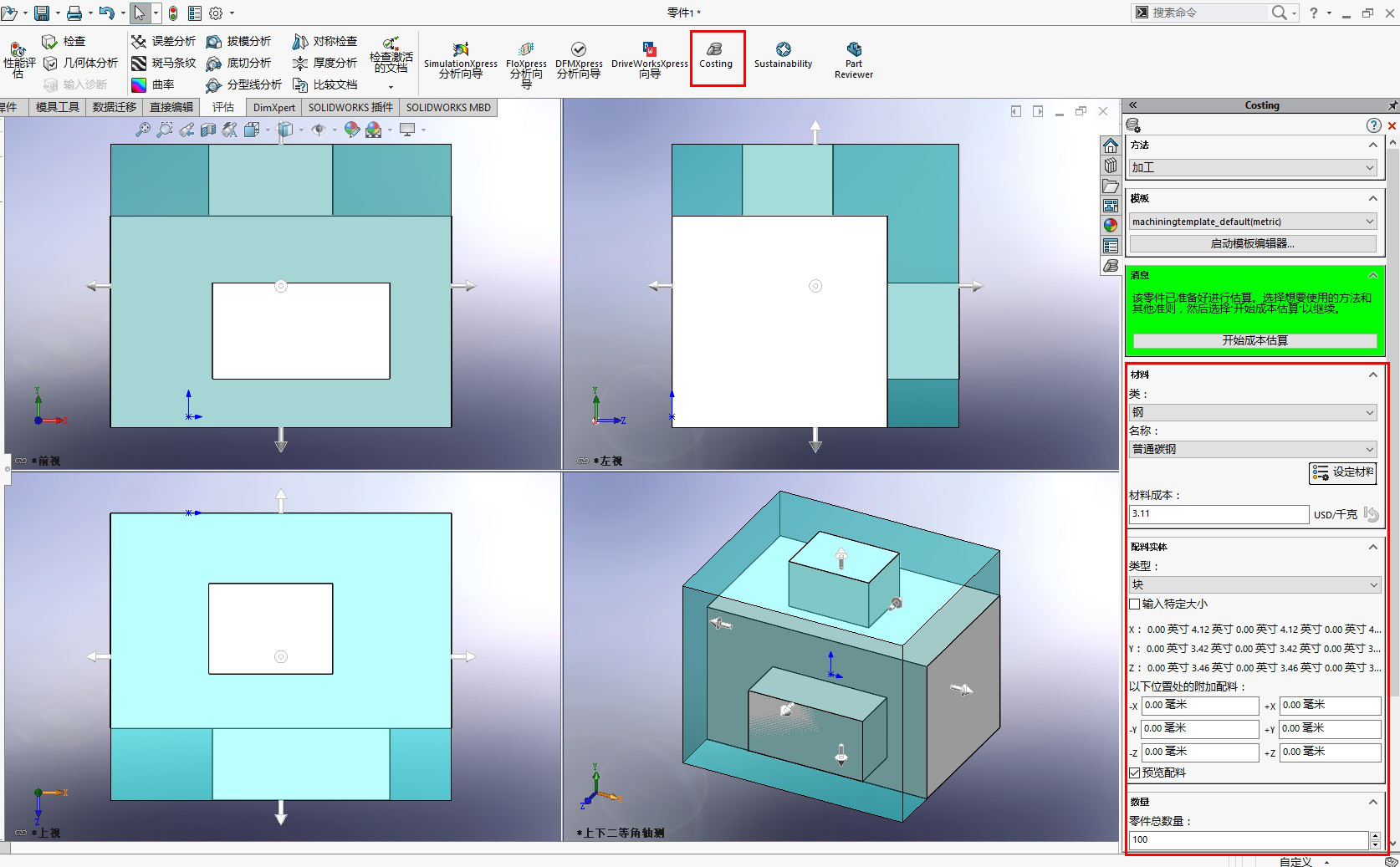This screenshot has height=867, width=1400.
Task: Open the Costing tool in the ribbon
Action: click(716, 56)
